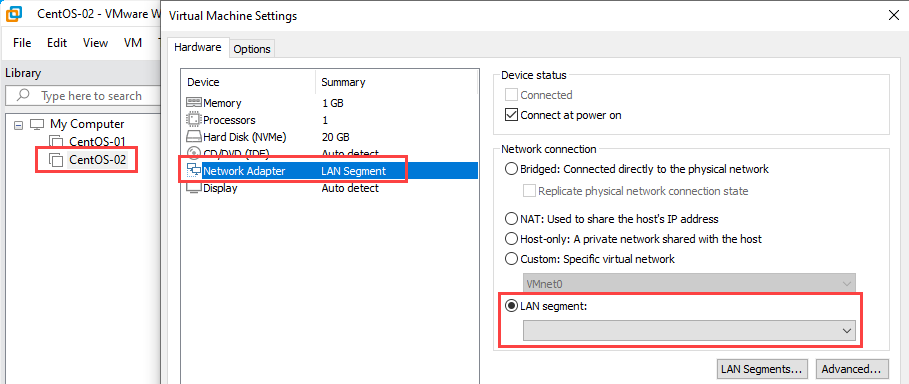
Task: Click the LAN Segments... button
Action: pos(762,369)
